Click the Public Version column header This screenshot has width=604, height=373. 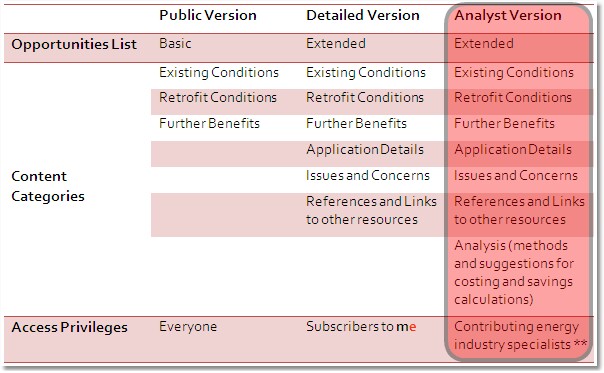pos(208,15)
